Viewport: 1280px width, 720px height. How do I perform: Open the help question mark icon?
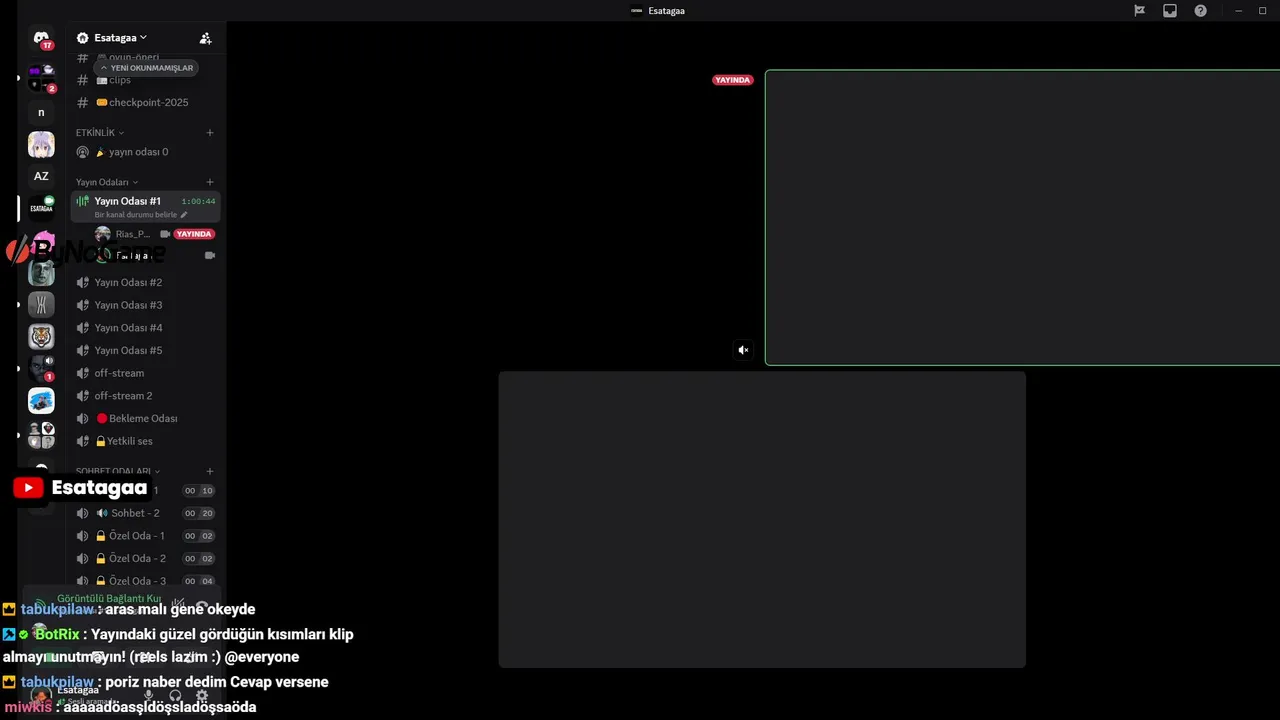point(1200,11)
